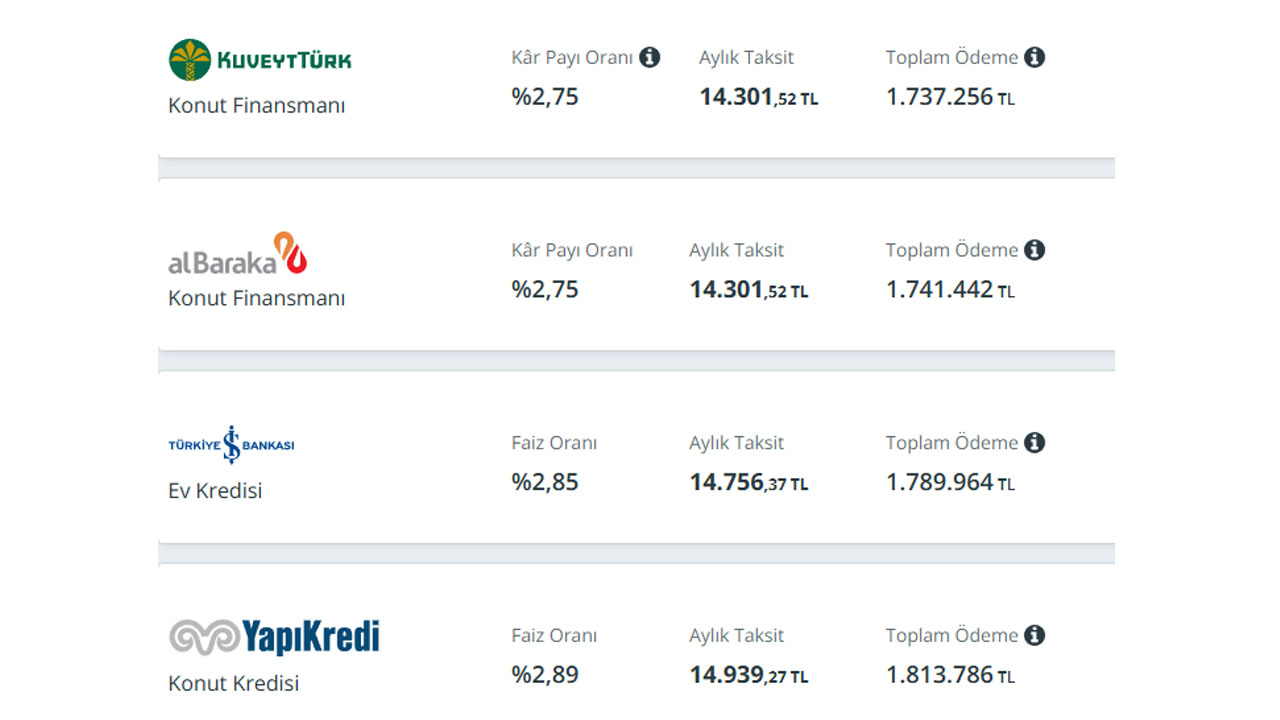Click the Albaraka bank logo
This screenshot has width=1280, height=720.
[x=238, y=254]
